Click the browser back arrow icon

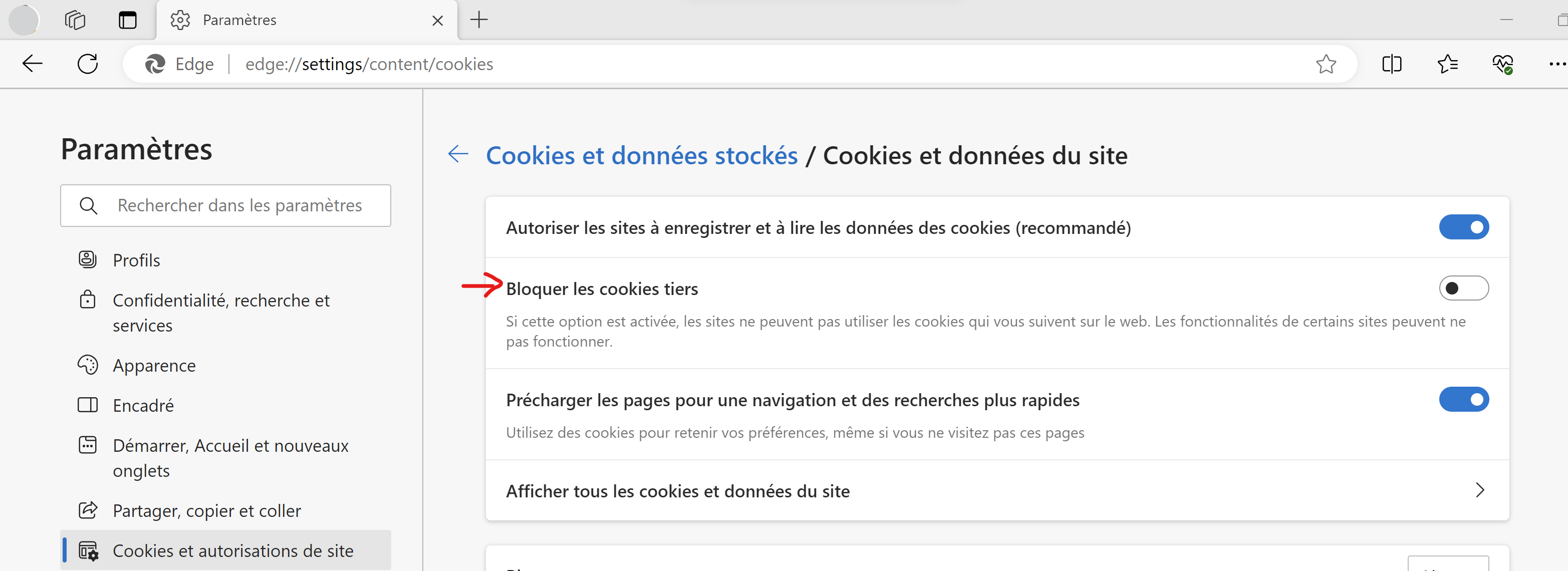coord(32,64)
